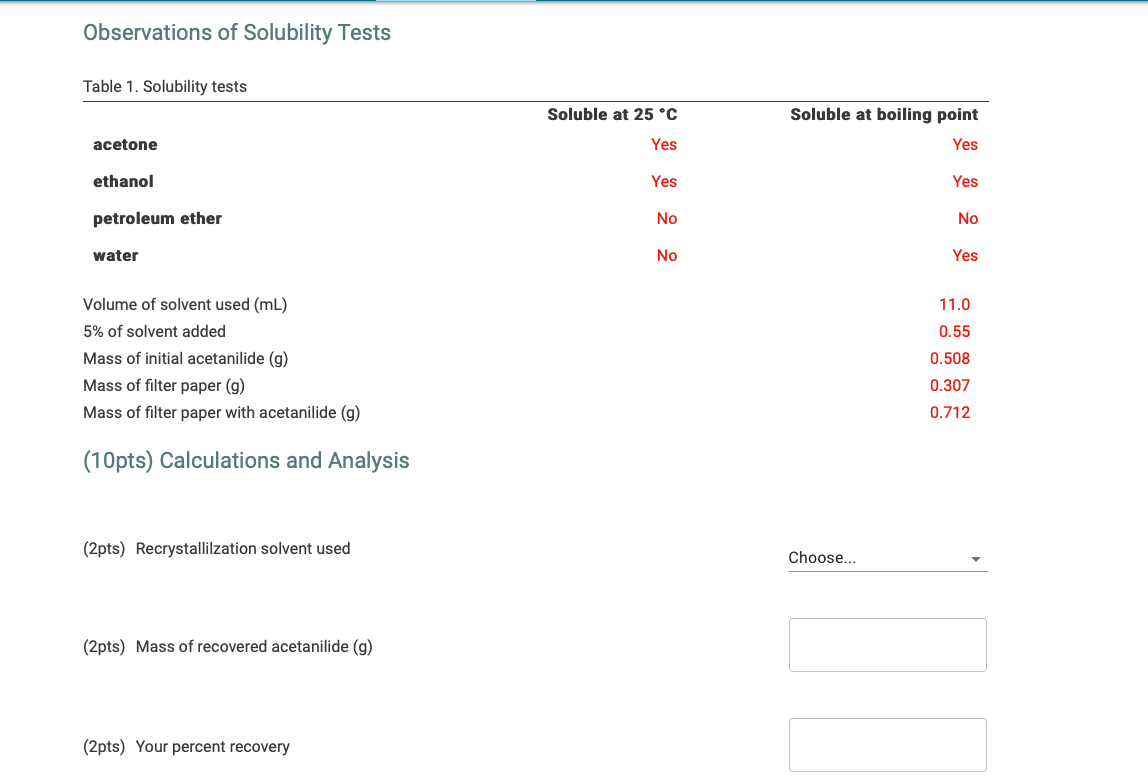This screenshot has width=1148, height=781.
Task: Edit filter paper with acetanilide value 0.712
Action: point(951,412)
